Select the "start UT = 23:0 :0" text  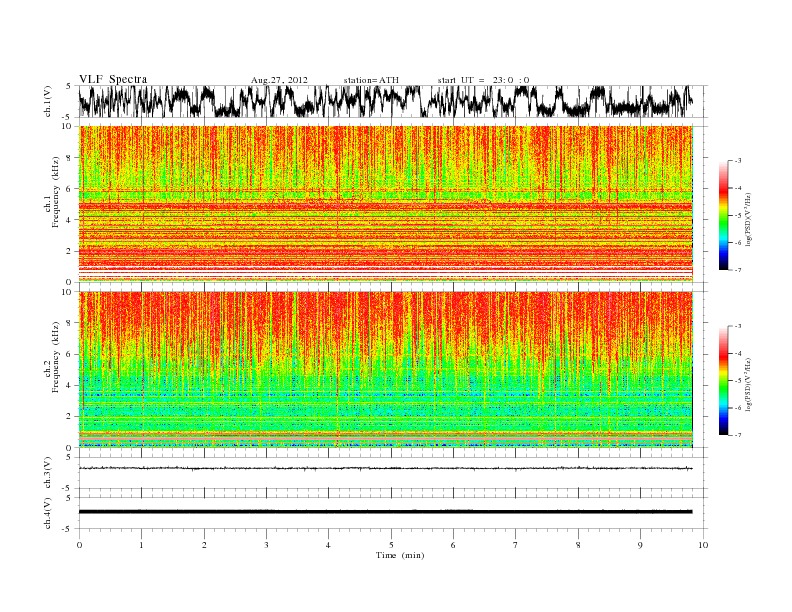483,80
